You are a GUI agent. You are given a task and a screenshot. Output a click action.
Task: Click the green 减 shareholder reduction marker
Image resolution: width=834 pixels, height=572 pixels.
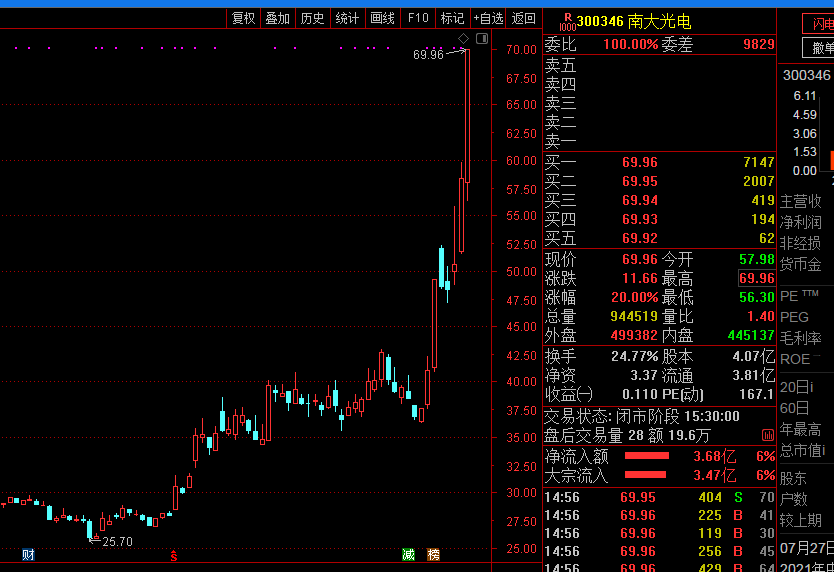pos(408,554)
